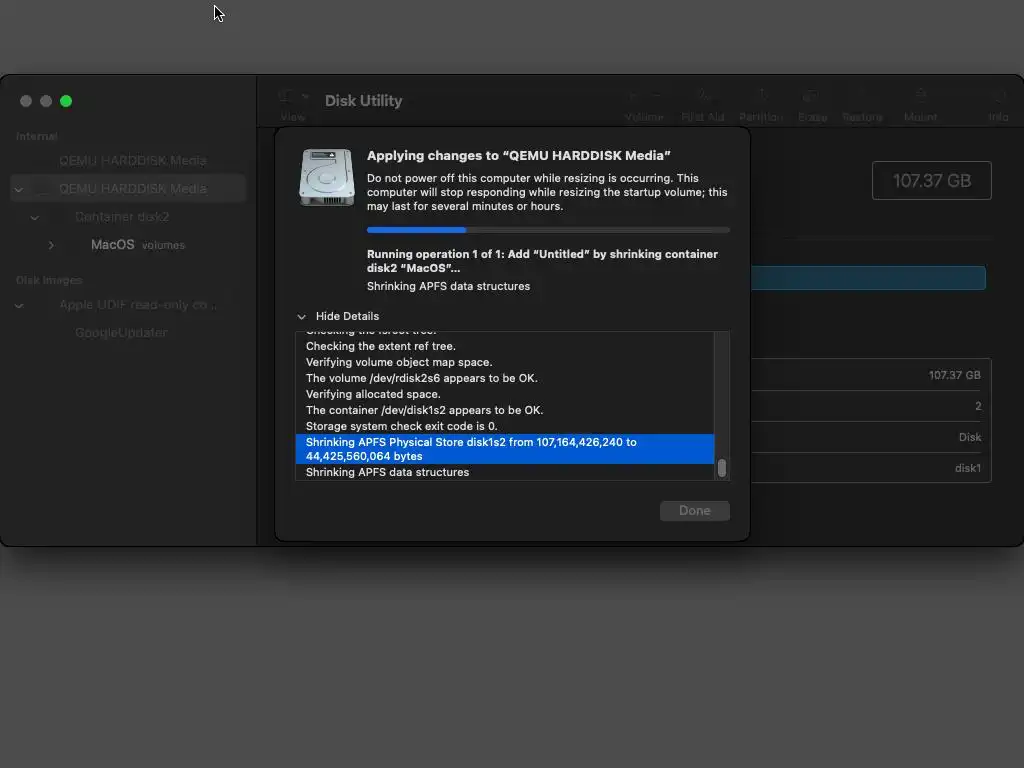Image resolution: width=1024 pixels, height=768 pixels.
Task: Click the "disk1" device value in table
Action: [x=968, y=468]
